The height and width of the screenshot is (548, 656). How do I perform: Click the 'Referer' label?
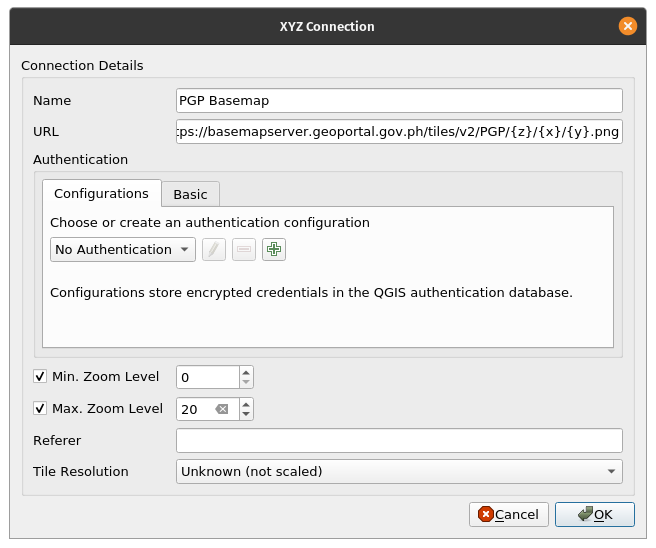(57, 440)
